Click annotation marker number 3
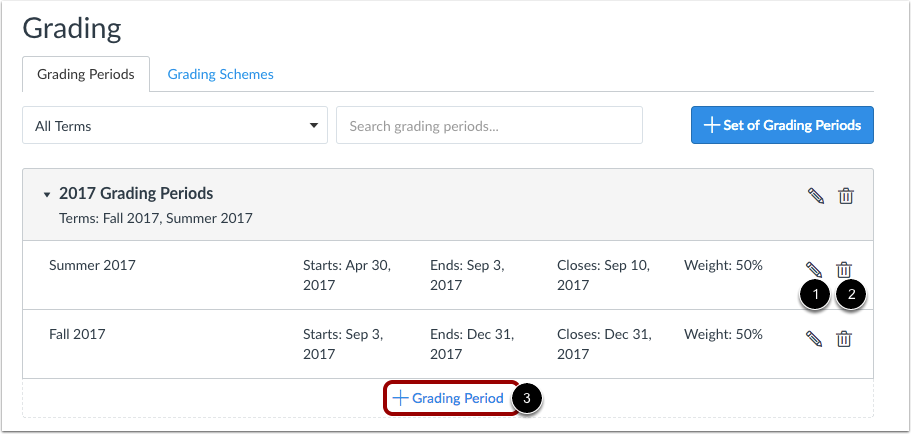Viewport: 911px width, 434px height. (527, 399)
